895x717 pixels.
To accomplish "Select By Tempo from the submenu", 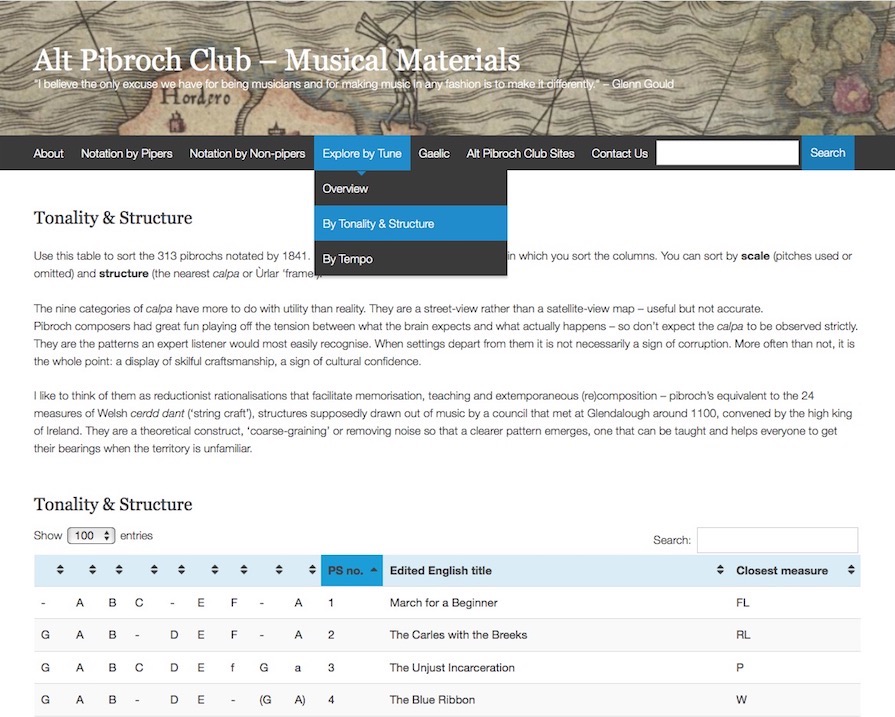I will pyautogui.click(x=347, y=259).
